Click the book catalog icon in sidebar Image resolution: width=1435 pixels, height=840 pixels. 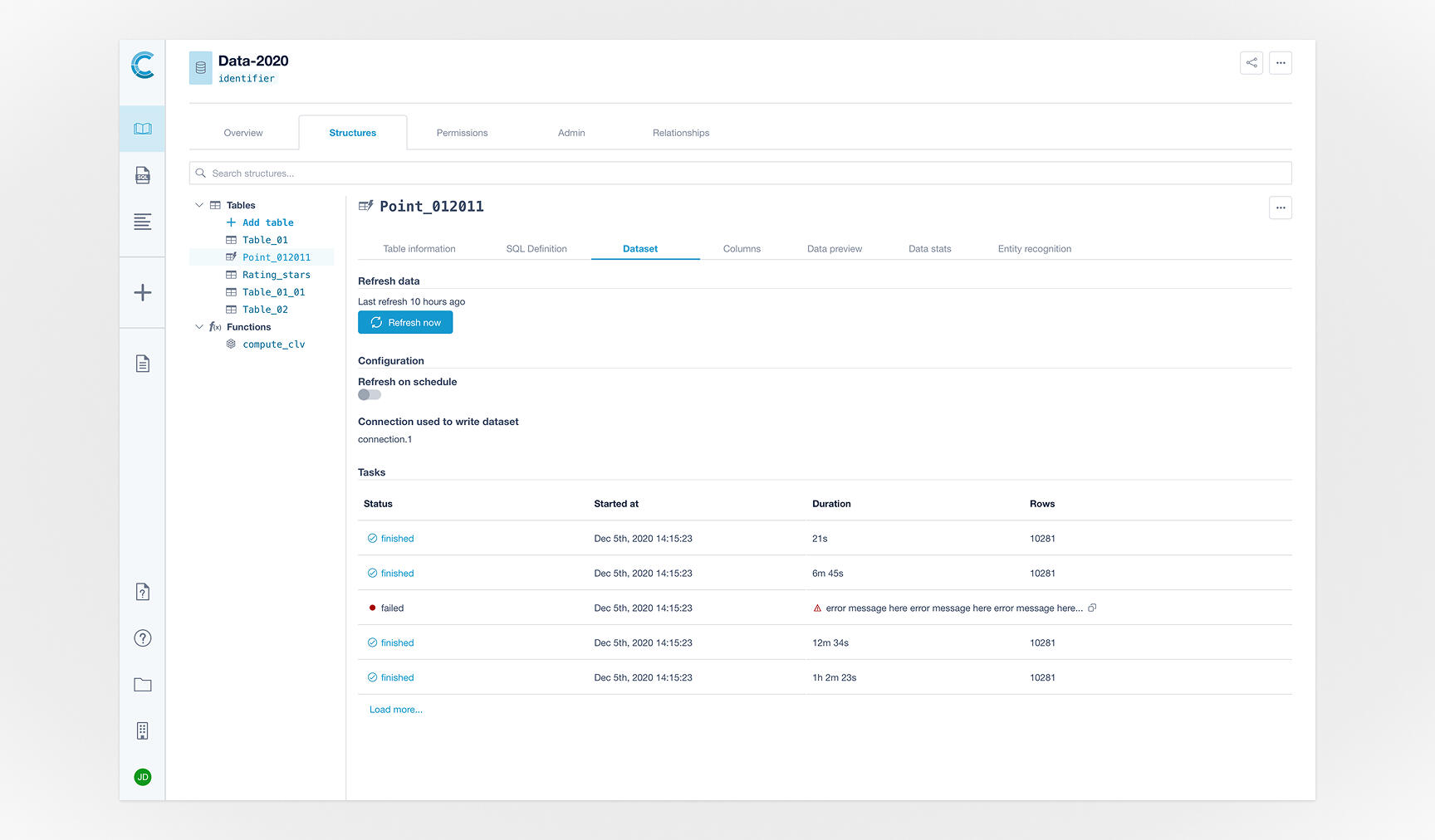click(143, 129)
